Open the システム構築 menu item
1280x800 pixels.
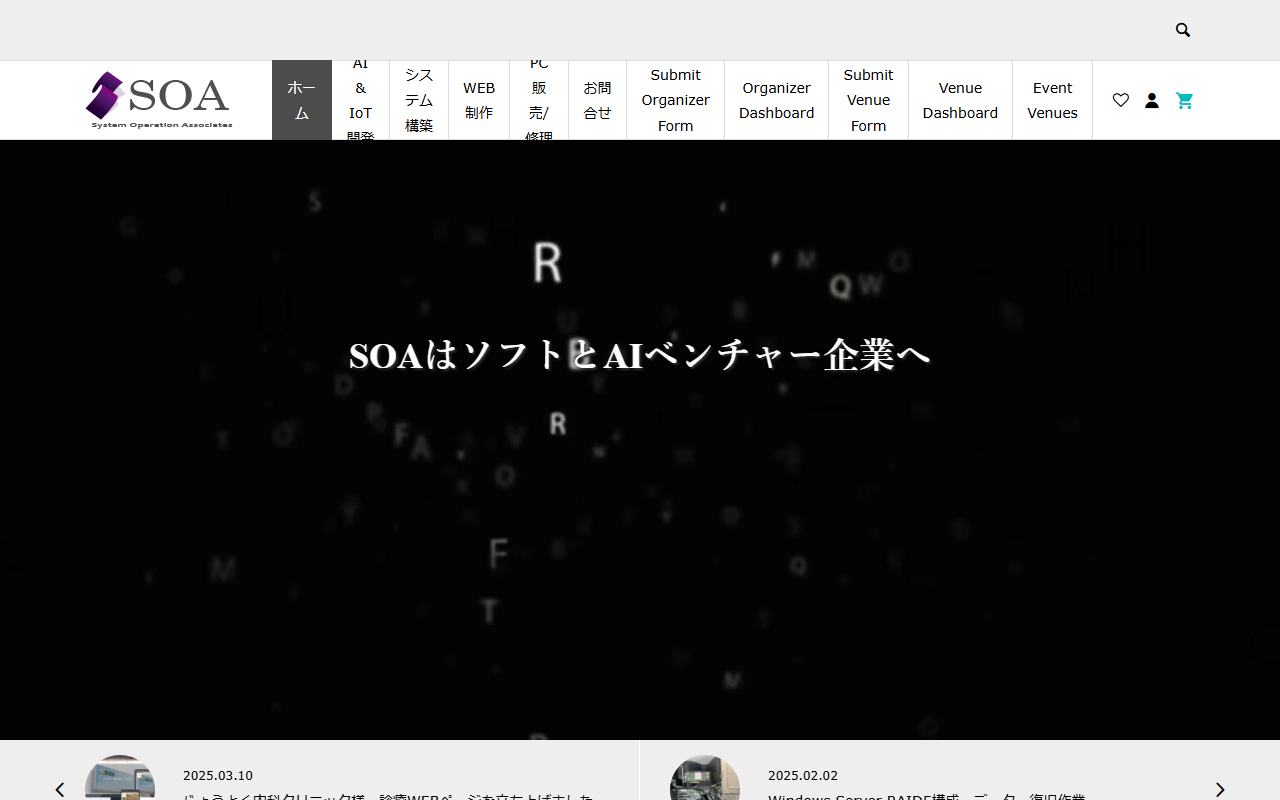pos(419,100)
